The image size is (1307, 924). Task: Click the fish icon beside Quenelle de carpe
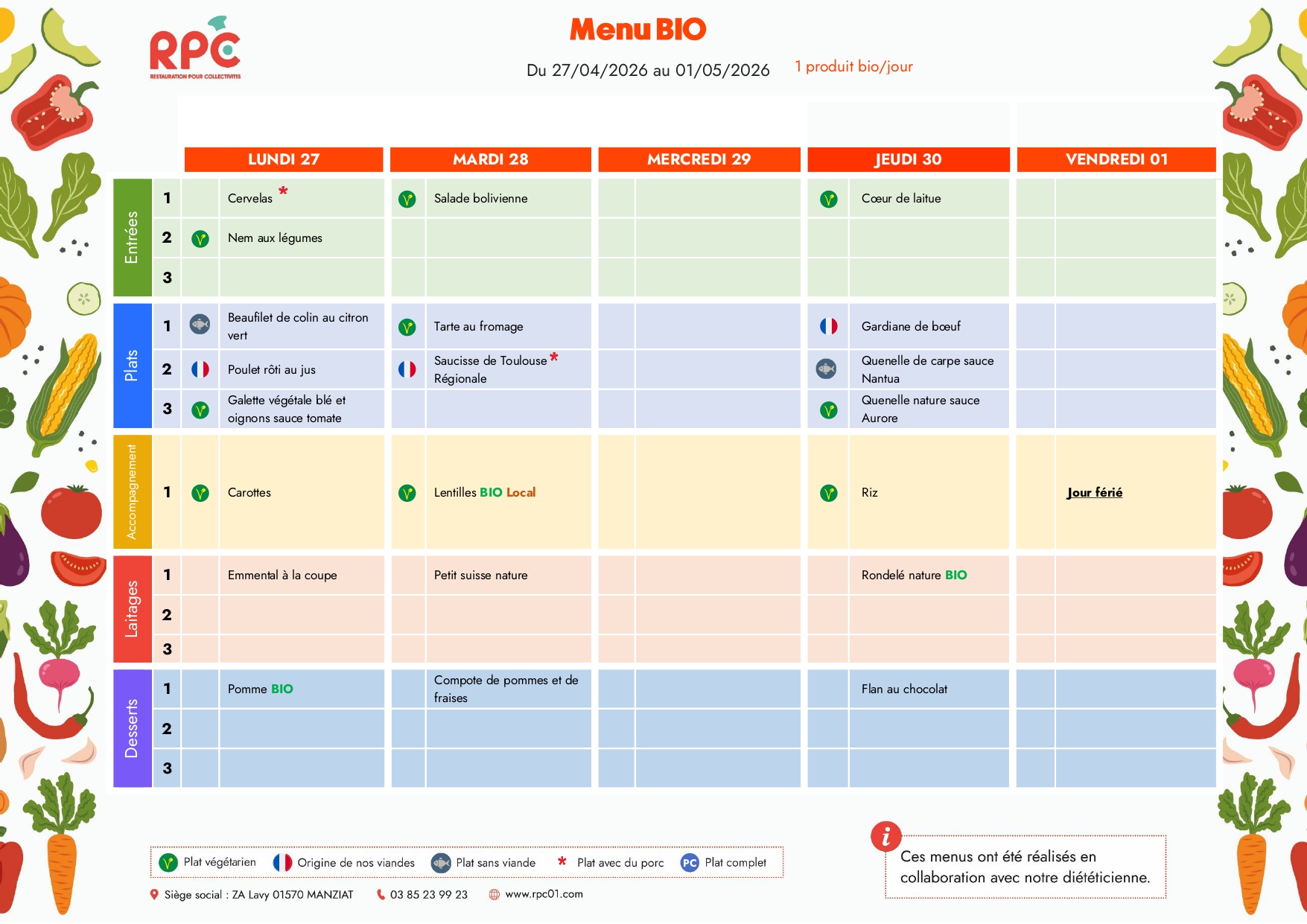pos(826,369)
